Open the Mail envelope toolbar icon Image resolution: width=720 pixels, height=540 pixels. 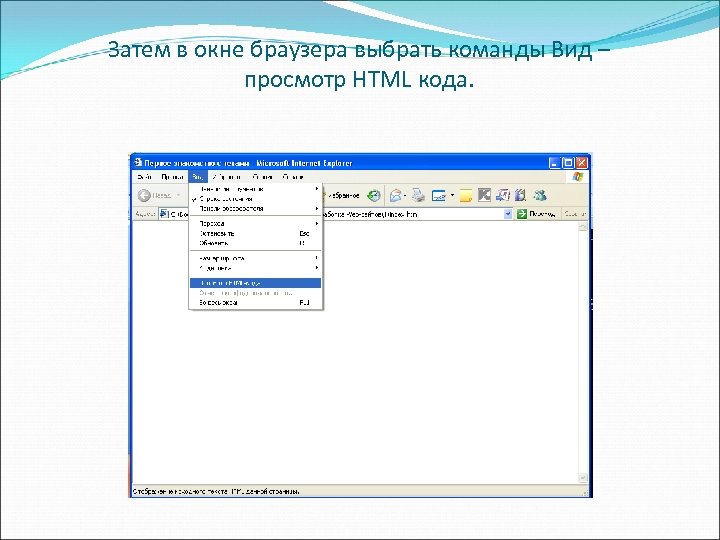coord(395,196)
